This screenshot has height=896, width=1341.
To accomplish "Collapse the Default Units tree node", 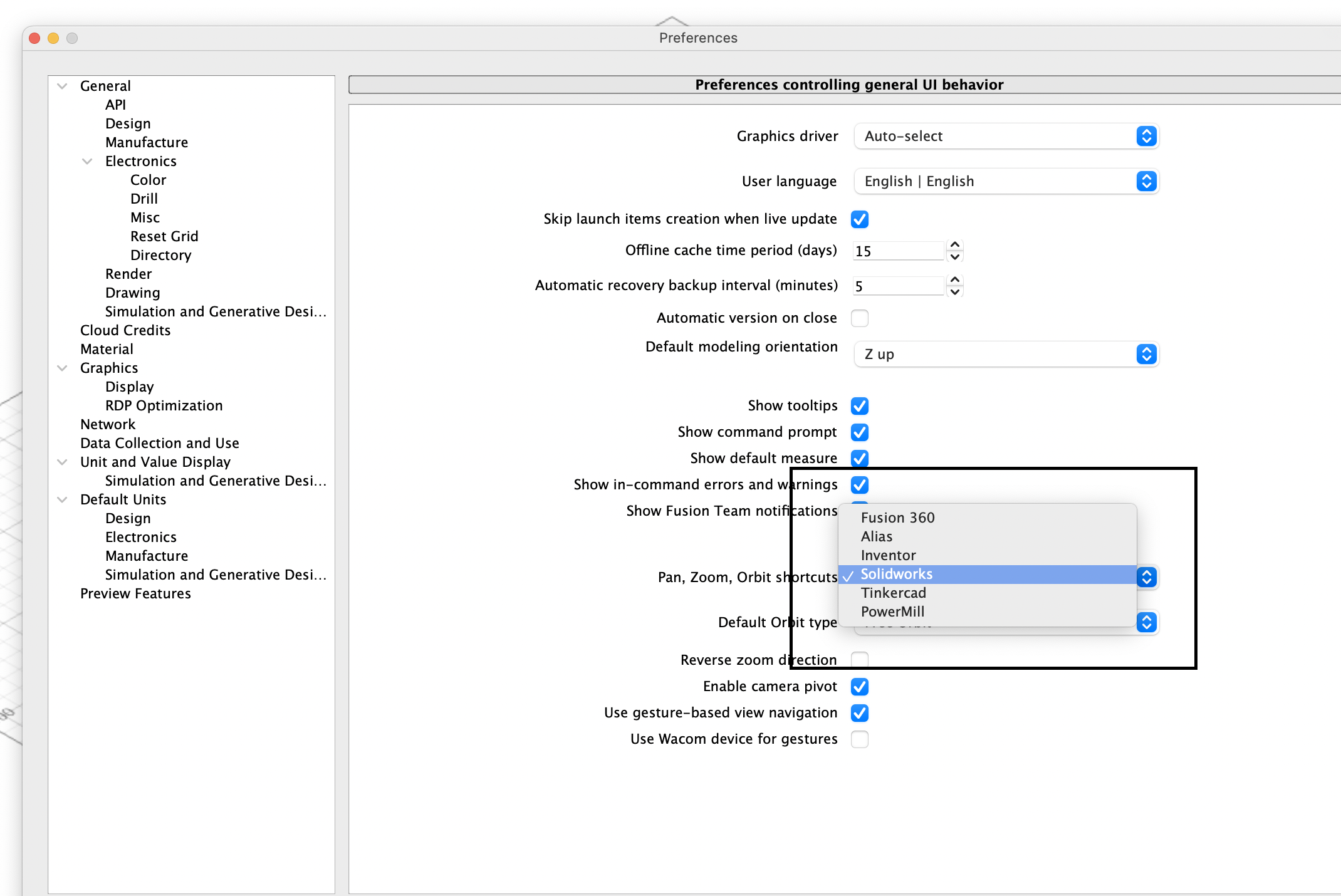I will [x=62, y=500].
